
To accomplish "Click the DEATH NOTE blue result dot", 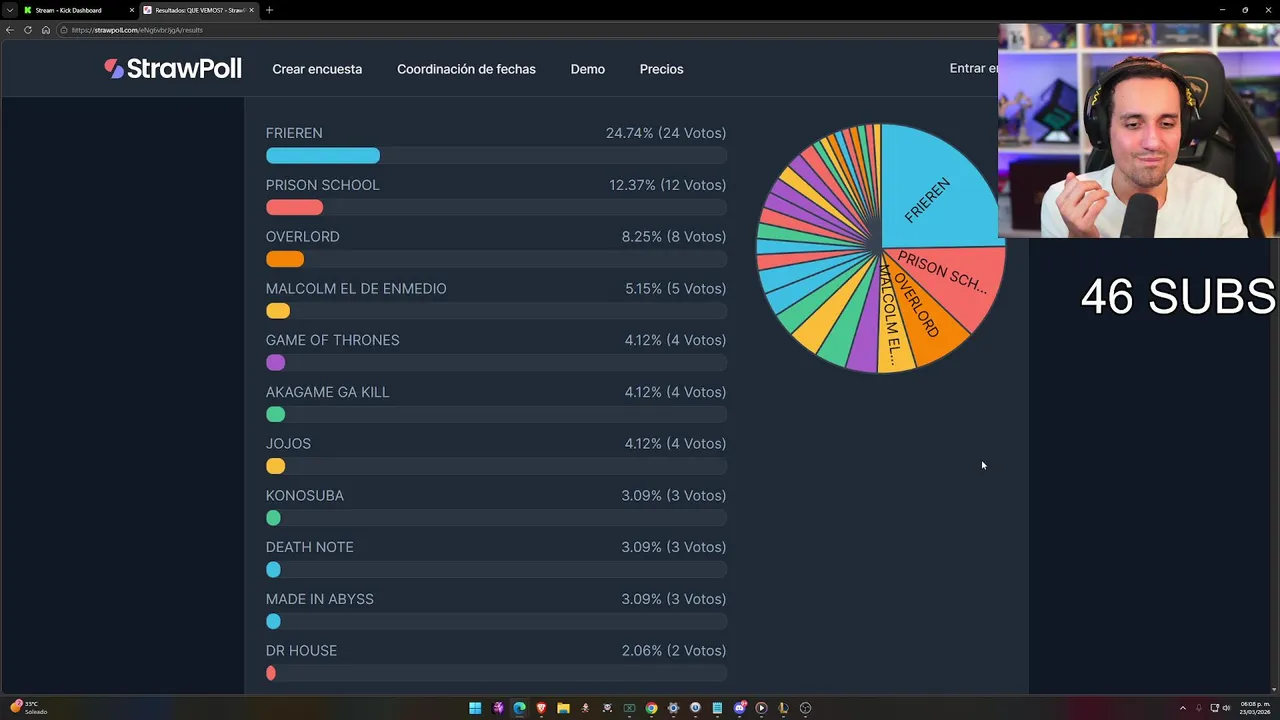I will point(273,570).
